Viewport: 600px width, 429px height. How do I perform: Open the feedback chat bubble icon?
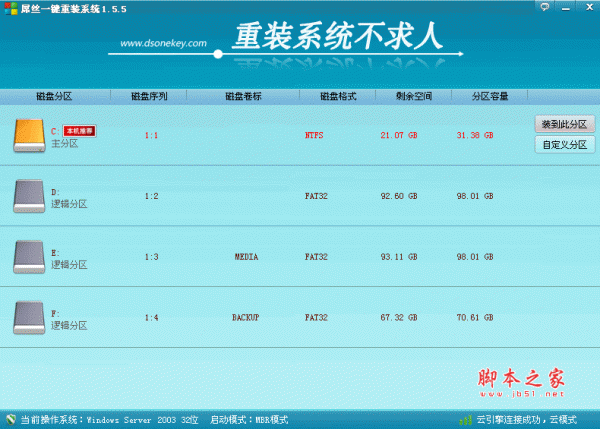point(545,7)
